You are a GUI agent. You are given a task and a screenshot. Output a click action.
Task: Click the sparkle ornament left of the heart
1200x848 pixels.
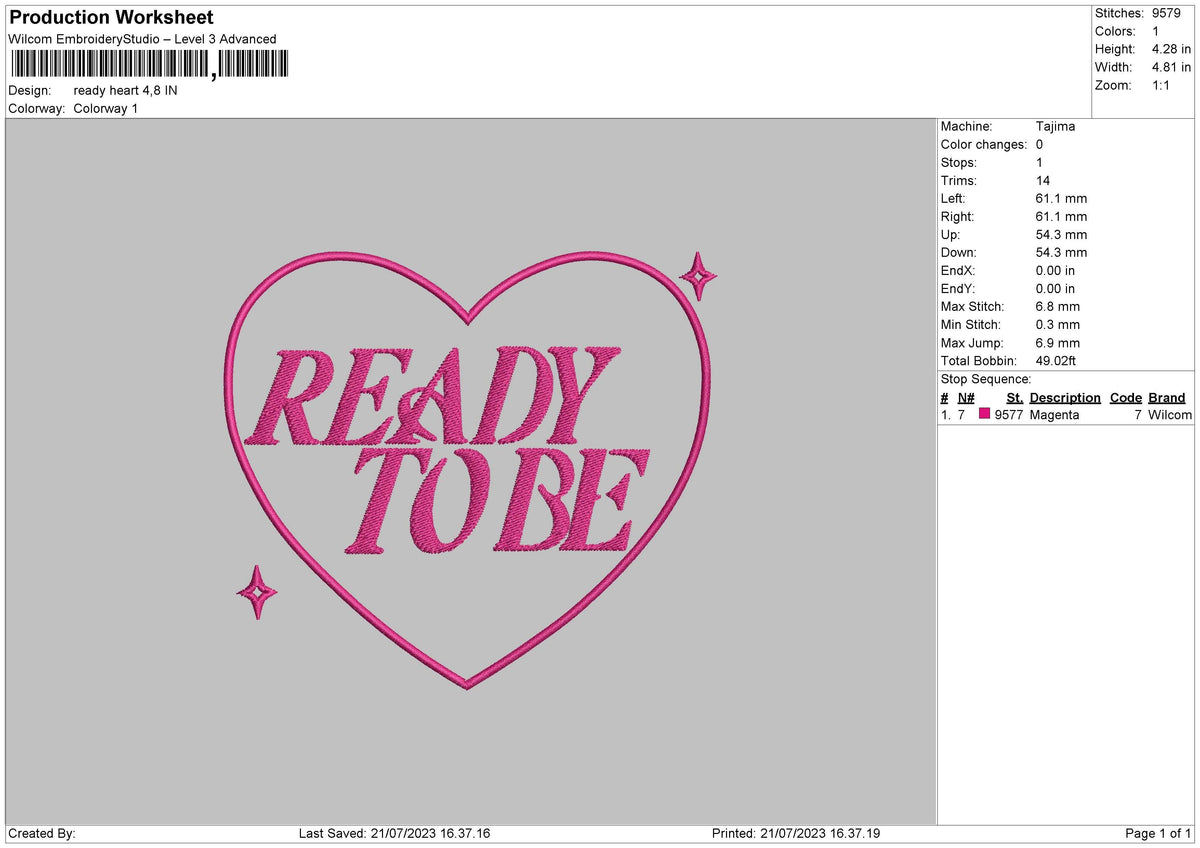[257, 593]
